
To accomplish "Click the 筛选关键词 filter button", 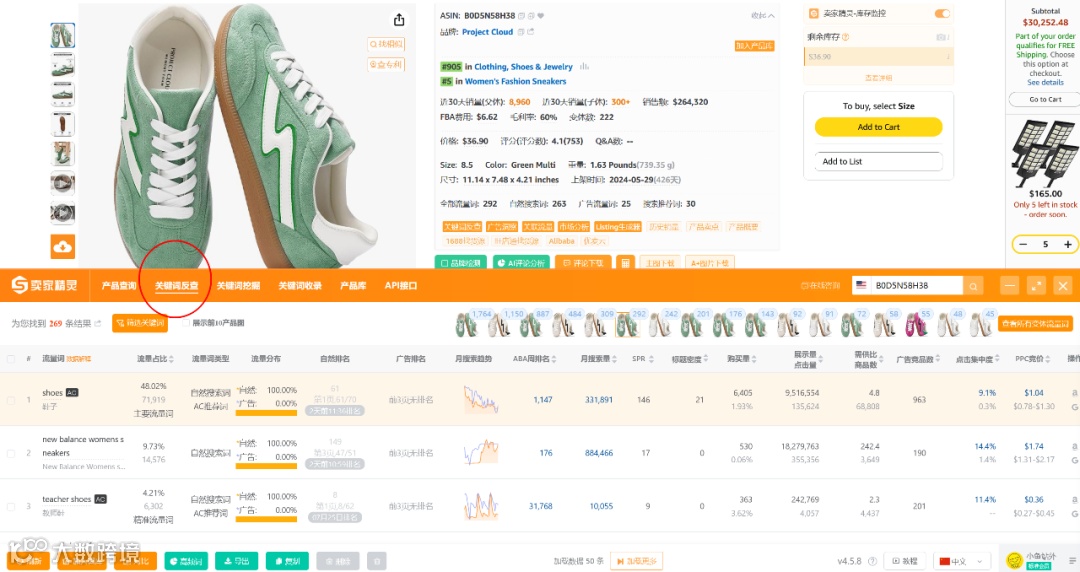I will coord(140,323).
